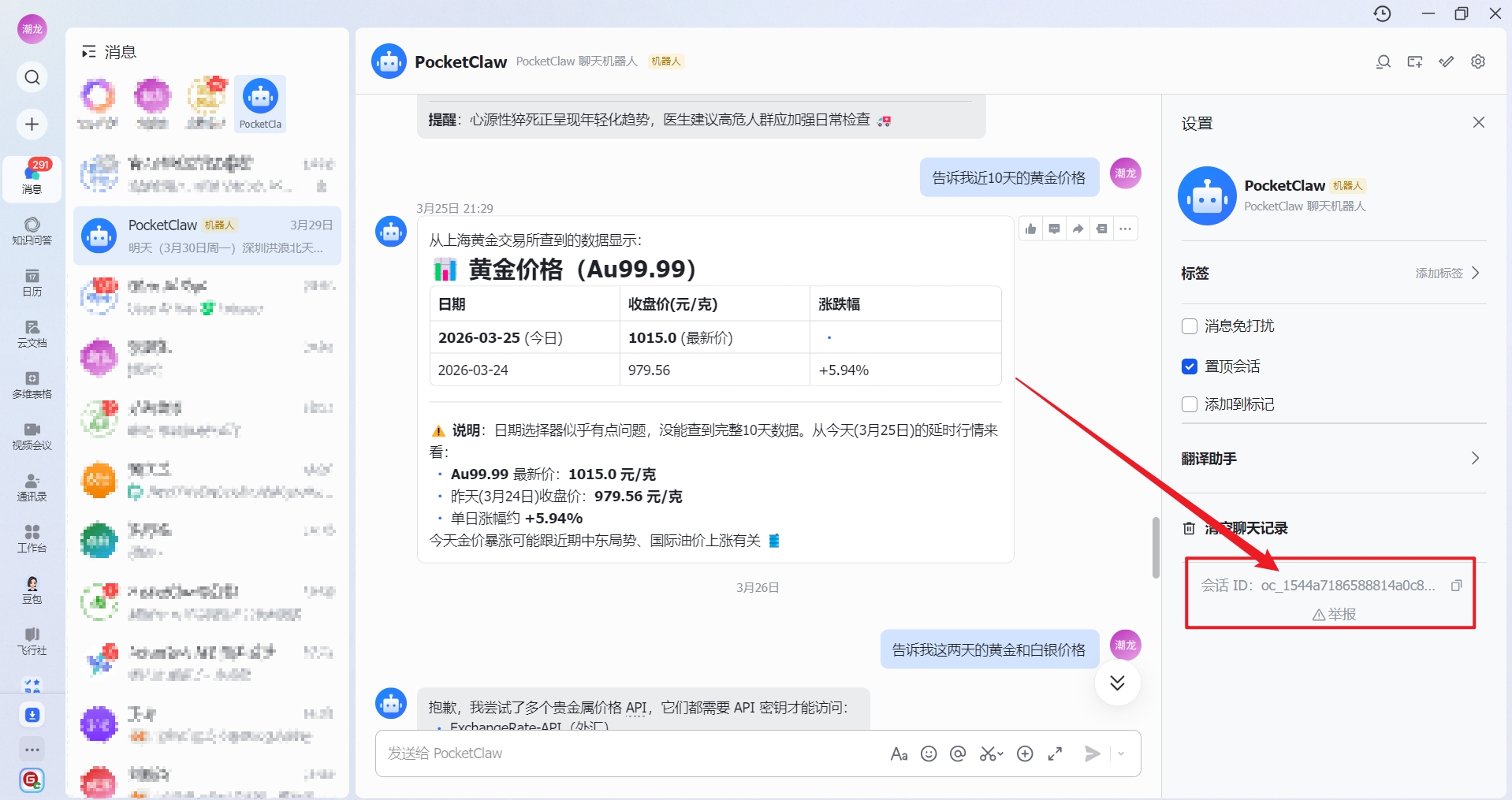Click the blue download icon in sidebar

coord(32,715)
